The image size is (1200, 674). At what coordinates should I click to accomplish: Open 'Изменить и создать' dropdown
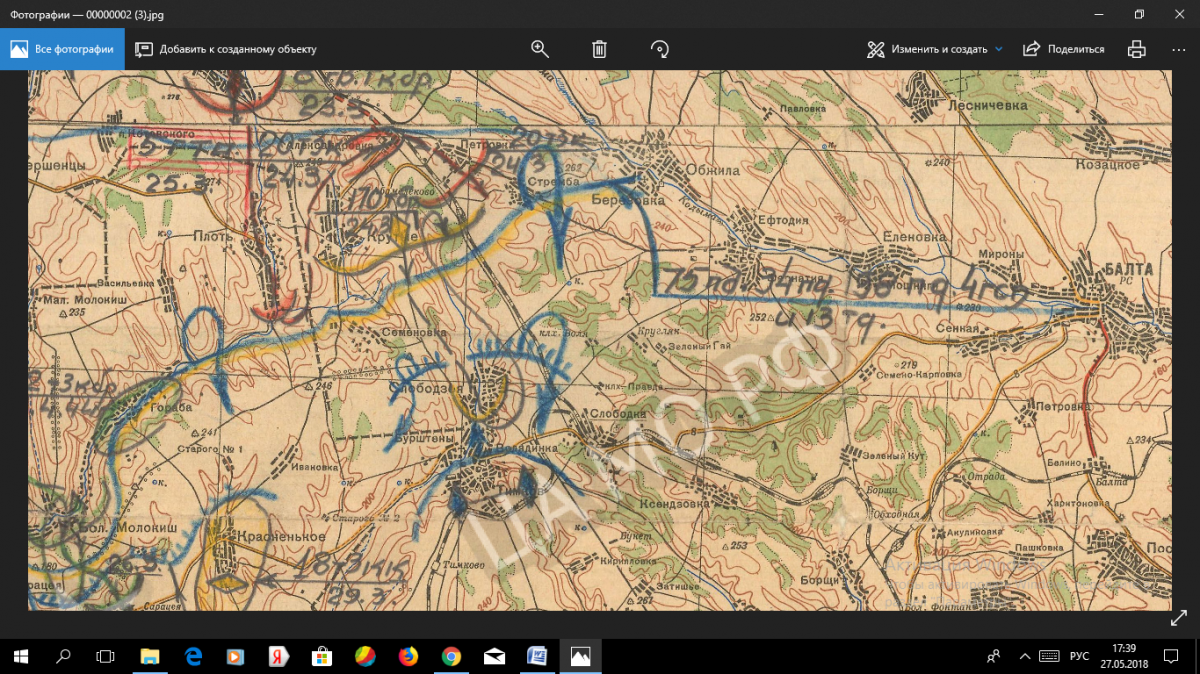coord(934,49)
